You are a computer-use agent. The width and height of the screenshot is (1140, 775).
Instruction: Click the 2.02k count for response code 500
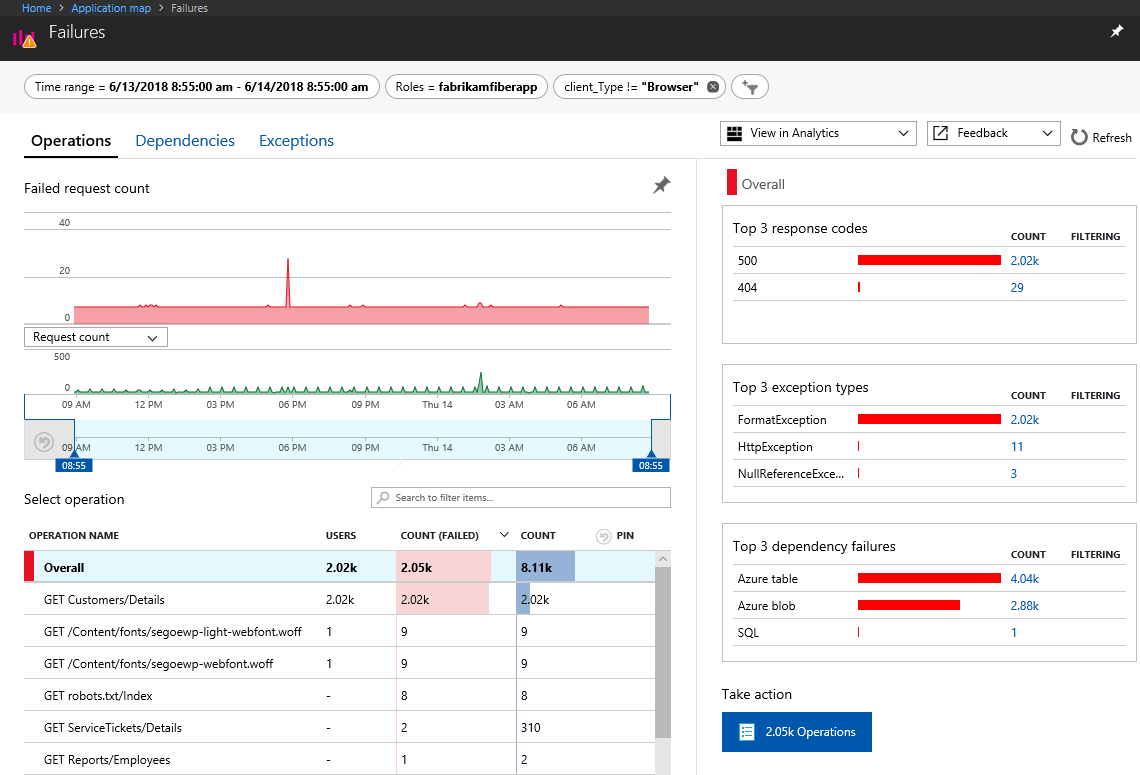1024,260
